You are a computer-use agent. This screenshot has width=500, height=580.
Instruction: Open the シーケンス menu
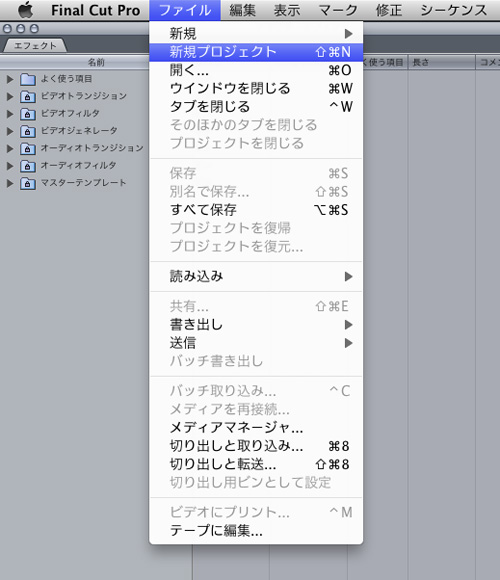pos(454,10)
